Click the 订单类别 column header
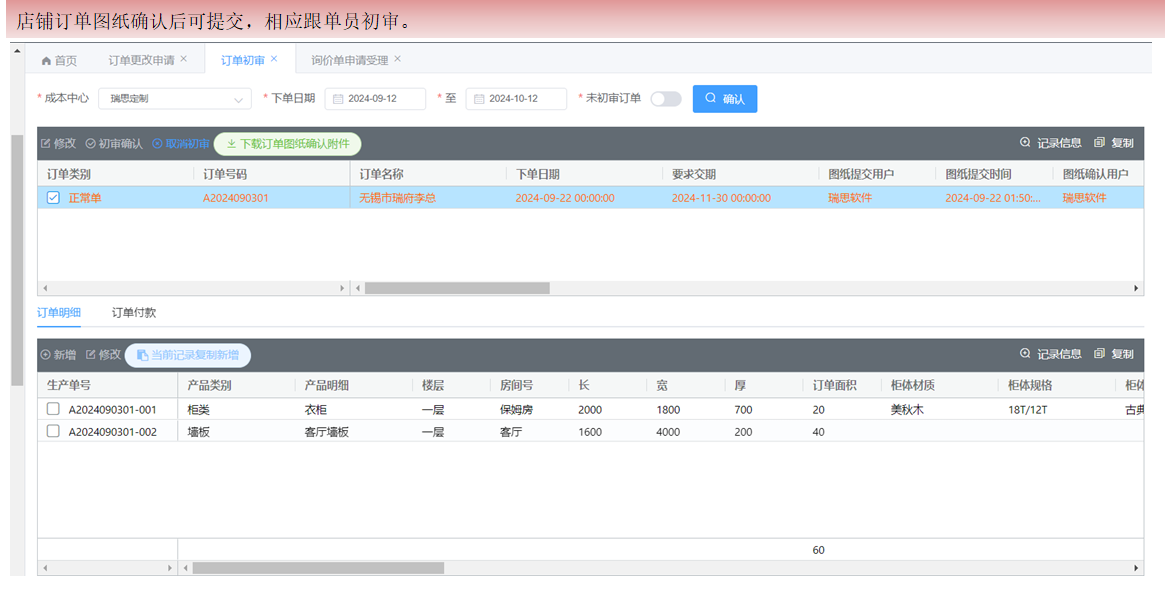This screenshot has height=602, width=1171. pyautogui.click(x=69, y=174)
